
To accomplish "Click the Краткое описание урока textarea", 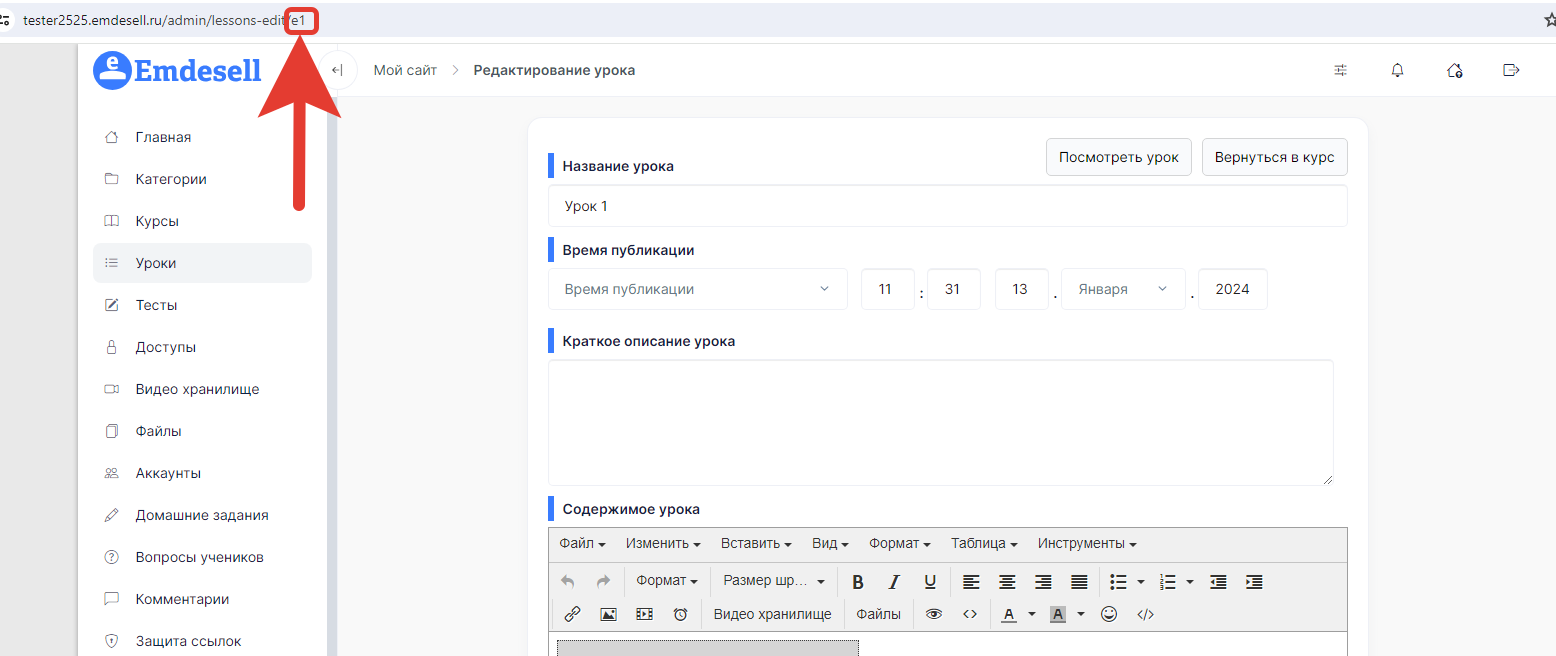I will click(x=941, y=423).
